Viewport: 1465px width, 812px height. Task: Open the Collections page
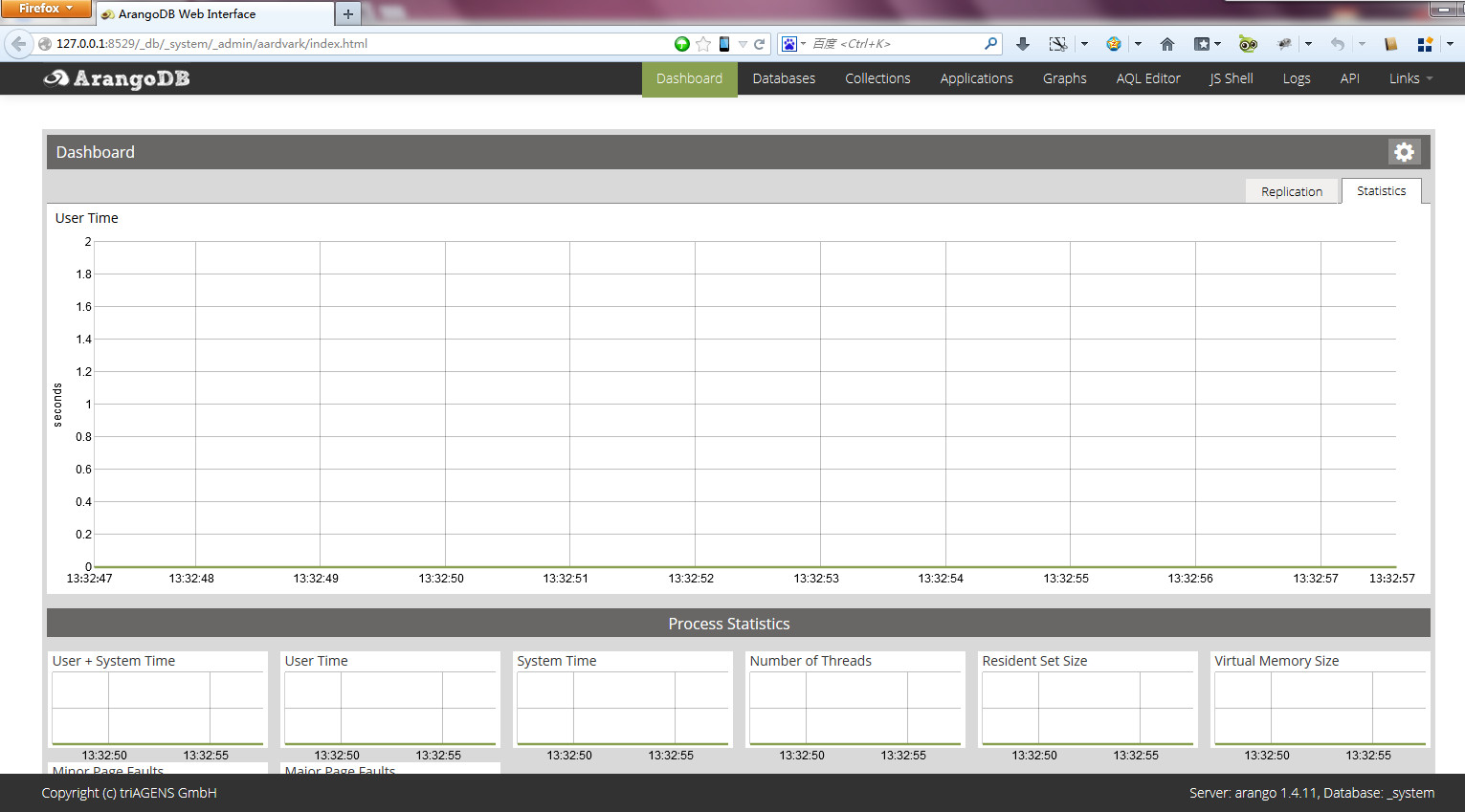pyautogui.click(x=877, y=78)
